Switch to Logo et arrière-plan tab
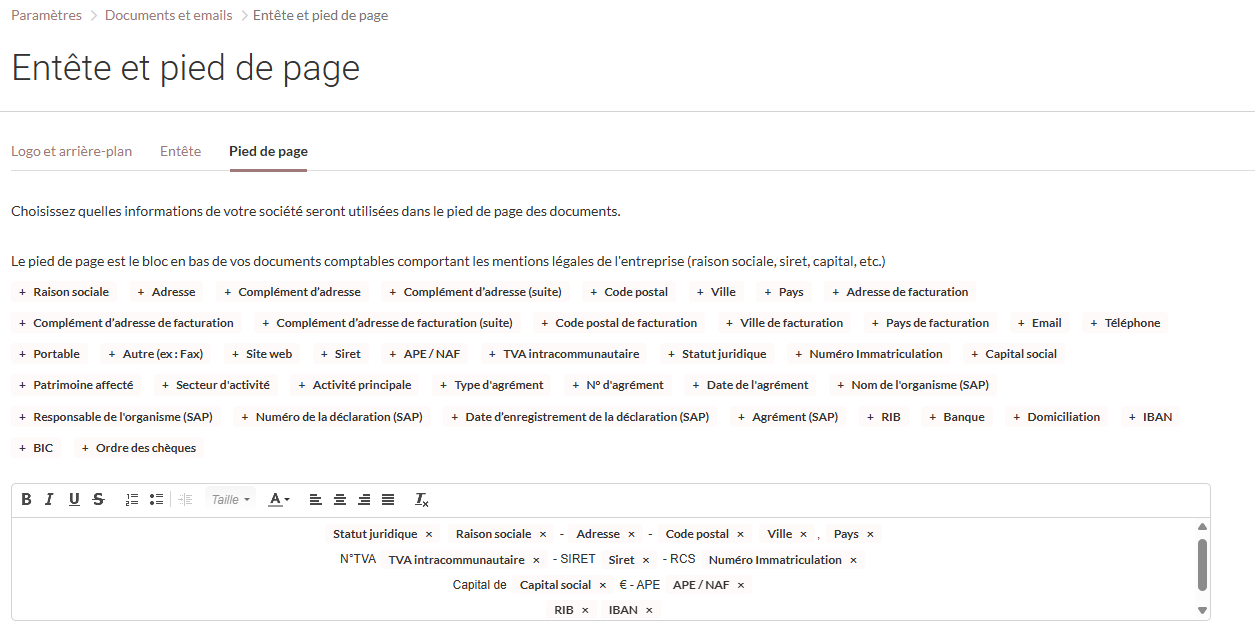Screen dimensions: 1255x635 point(71,151)
